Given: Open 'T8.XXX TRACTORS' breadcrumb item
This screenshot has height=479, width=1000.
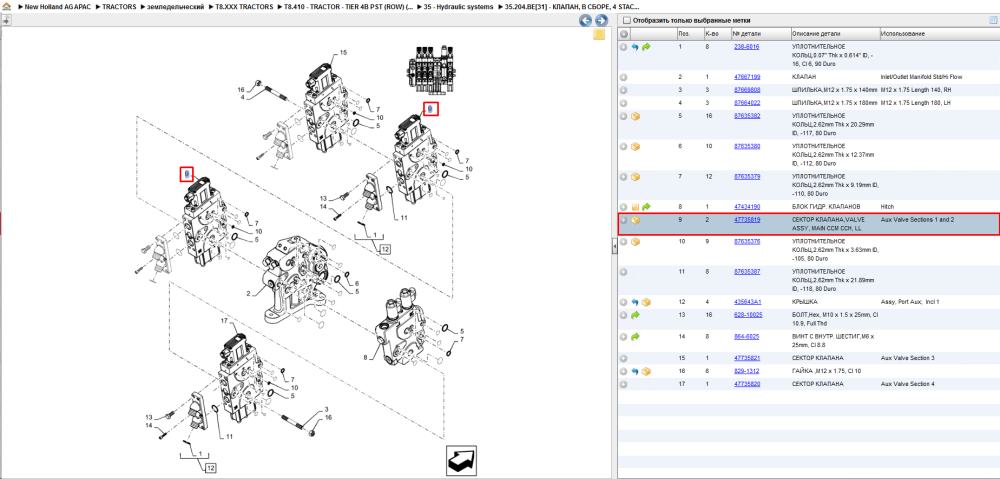Looking at the screenshot, I should [x=244, y=6].
